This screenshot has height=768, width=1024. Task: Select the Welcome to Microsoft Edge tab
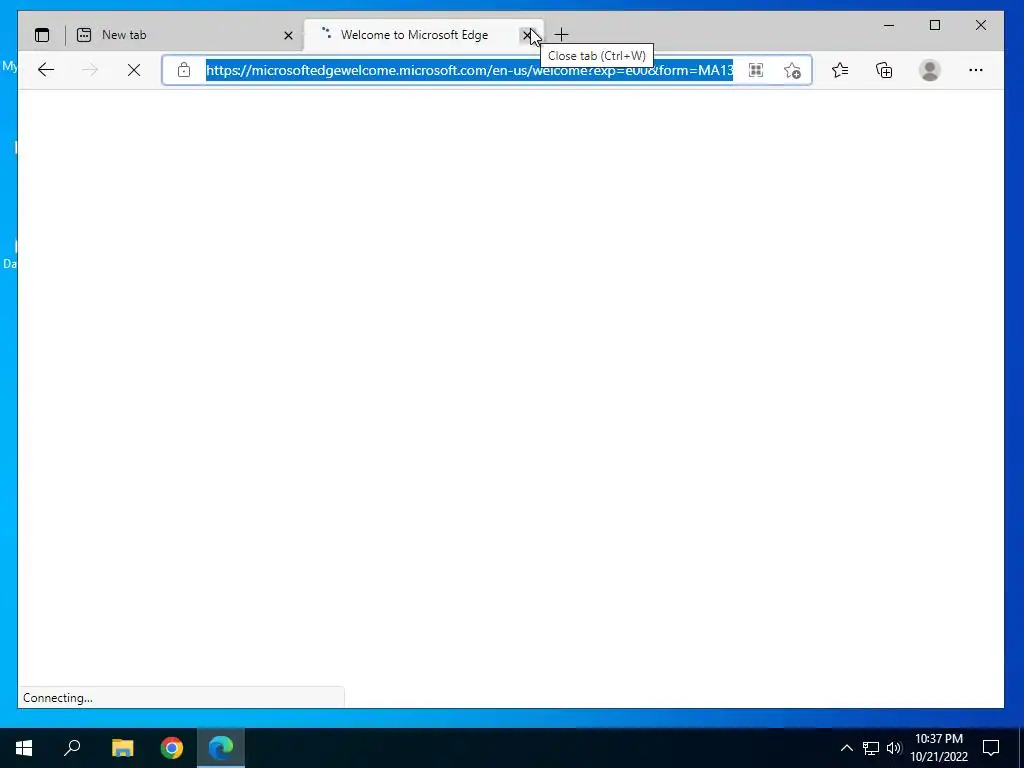click(x=423, y=35)
